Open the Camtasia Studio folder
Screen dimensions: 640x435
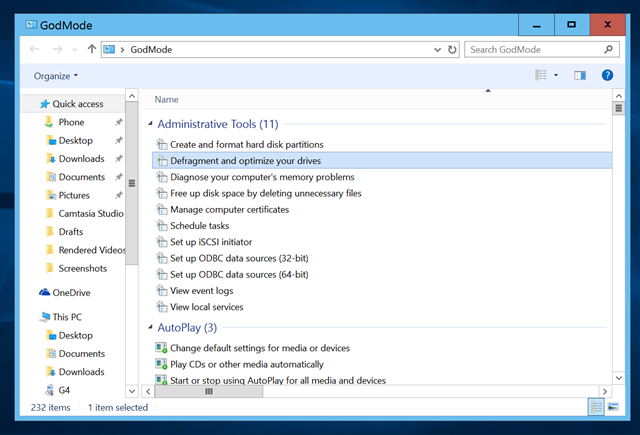(84, 213)
